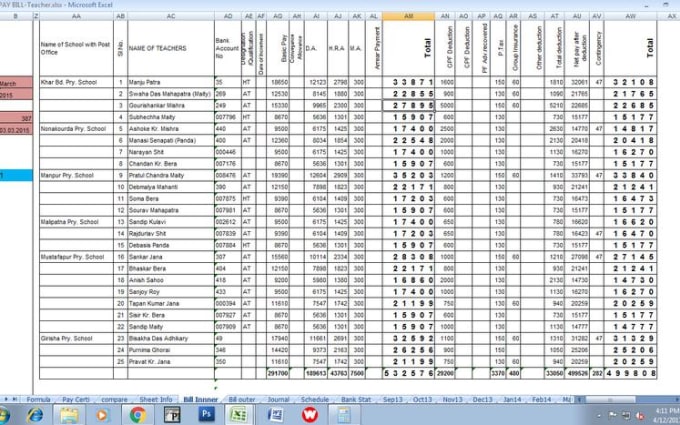This screenshot has height=425, width=680.
Task: Select the 'Khar Bd. Pry. School' cell
Action: click(76, 82)
